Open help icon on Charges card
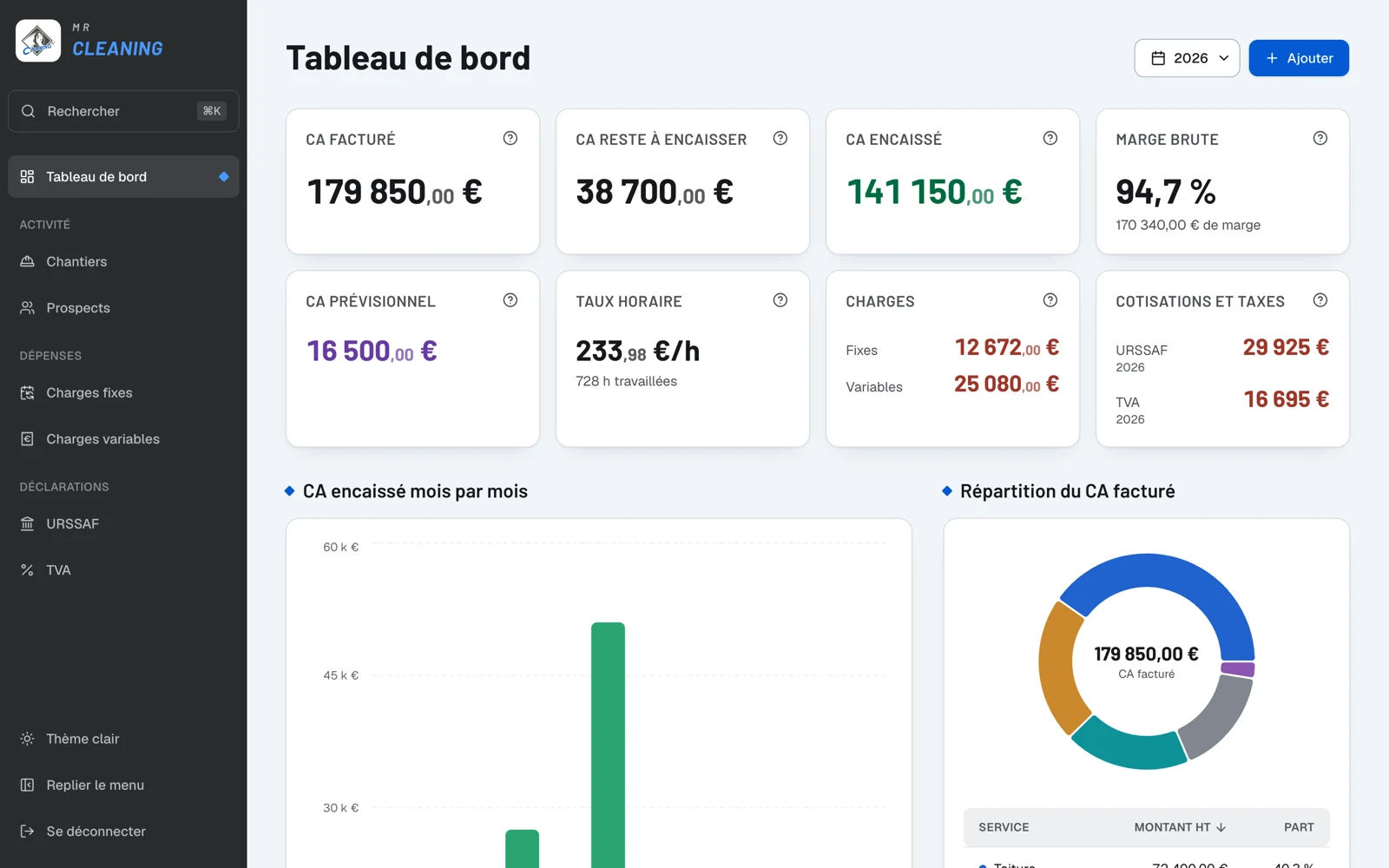The image size is (1389, 868). pos(1050,300)
